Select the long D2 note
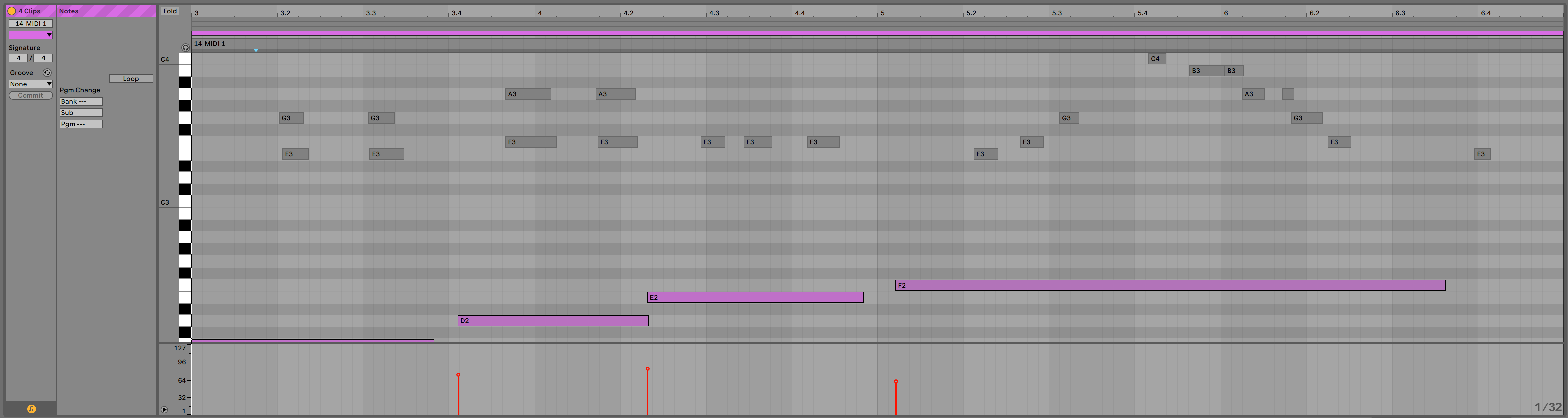 551,321
